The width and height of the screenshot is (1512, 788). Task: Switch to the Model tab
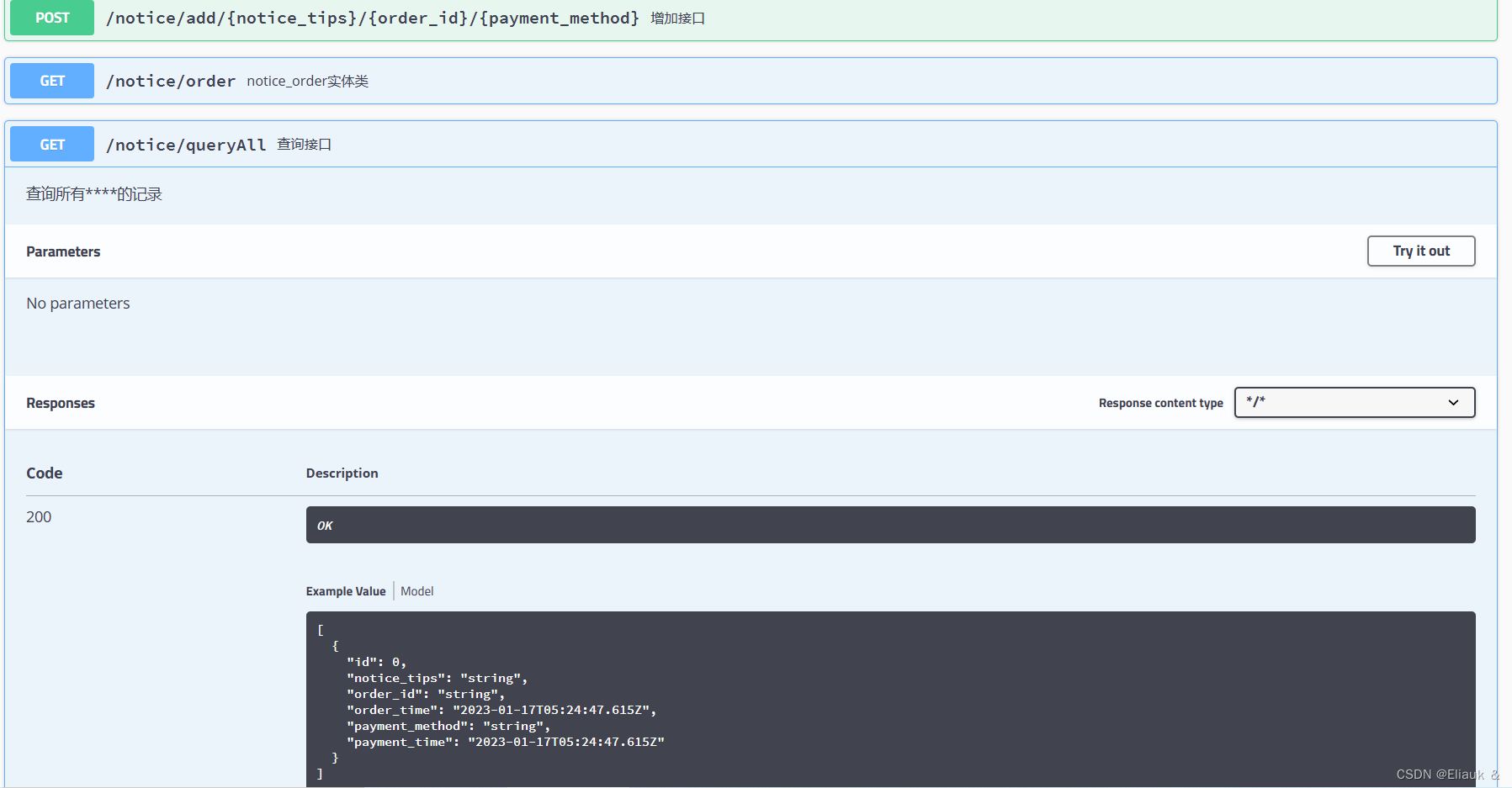pyautogui.click(x=416, y=591)
